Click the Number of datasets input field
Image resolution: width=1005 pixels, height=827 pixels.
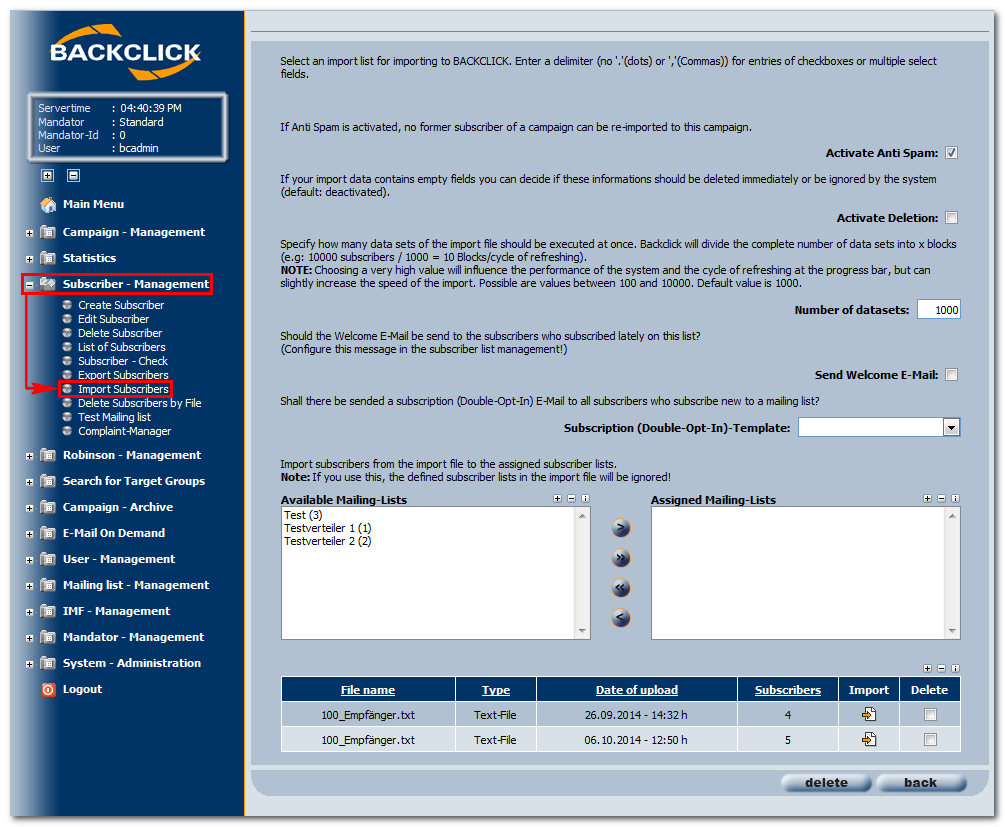coord(938,310)
